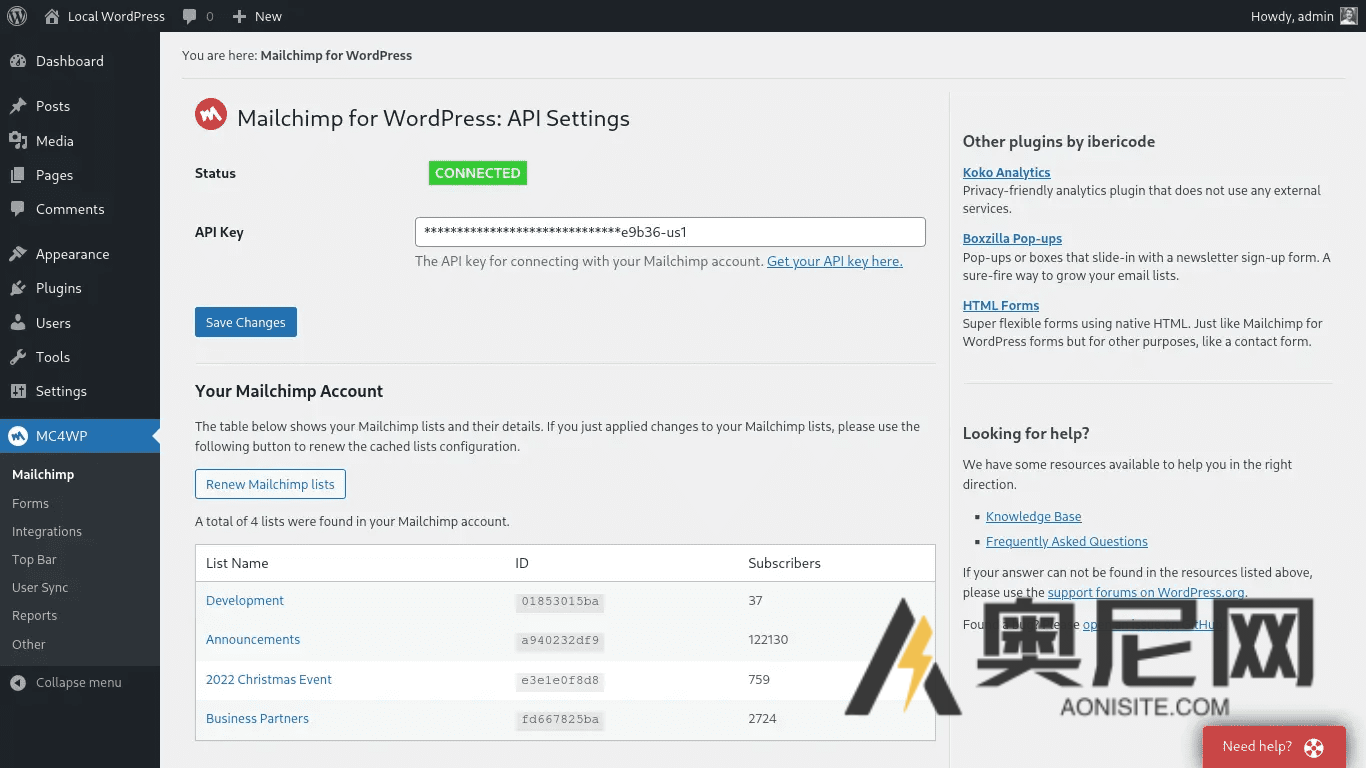Open the Boxzilla Pop-ups link

pos(1012,238)
